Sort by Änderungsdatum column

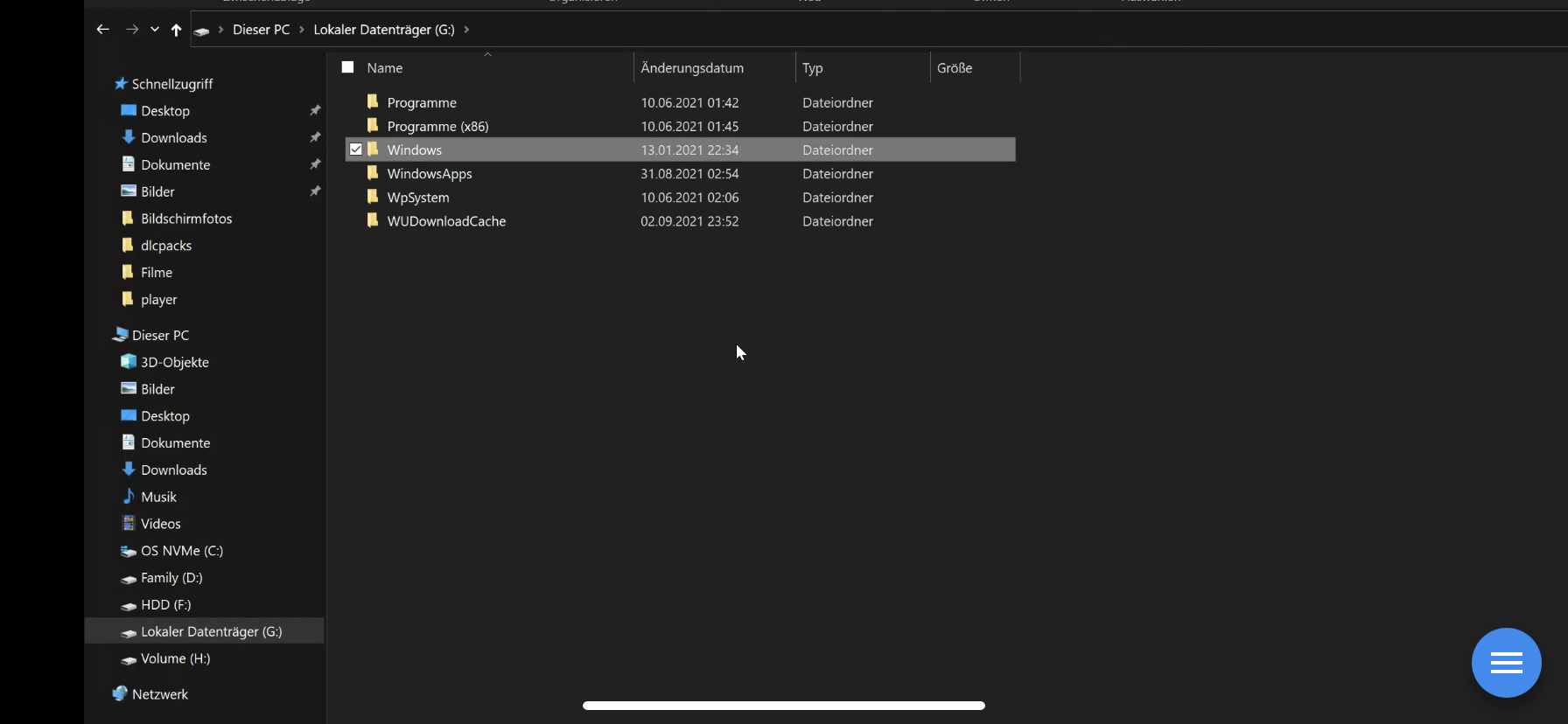pyautogui.click(x=692, y=68)
